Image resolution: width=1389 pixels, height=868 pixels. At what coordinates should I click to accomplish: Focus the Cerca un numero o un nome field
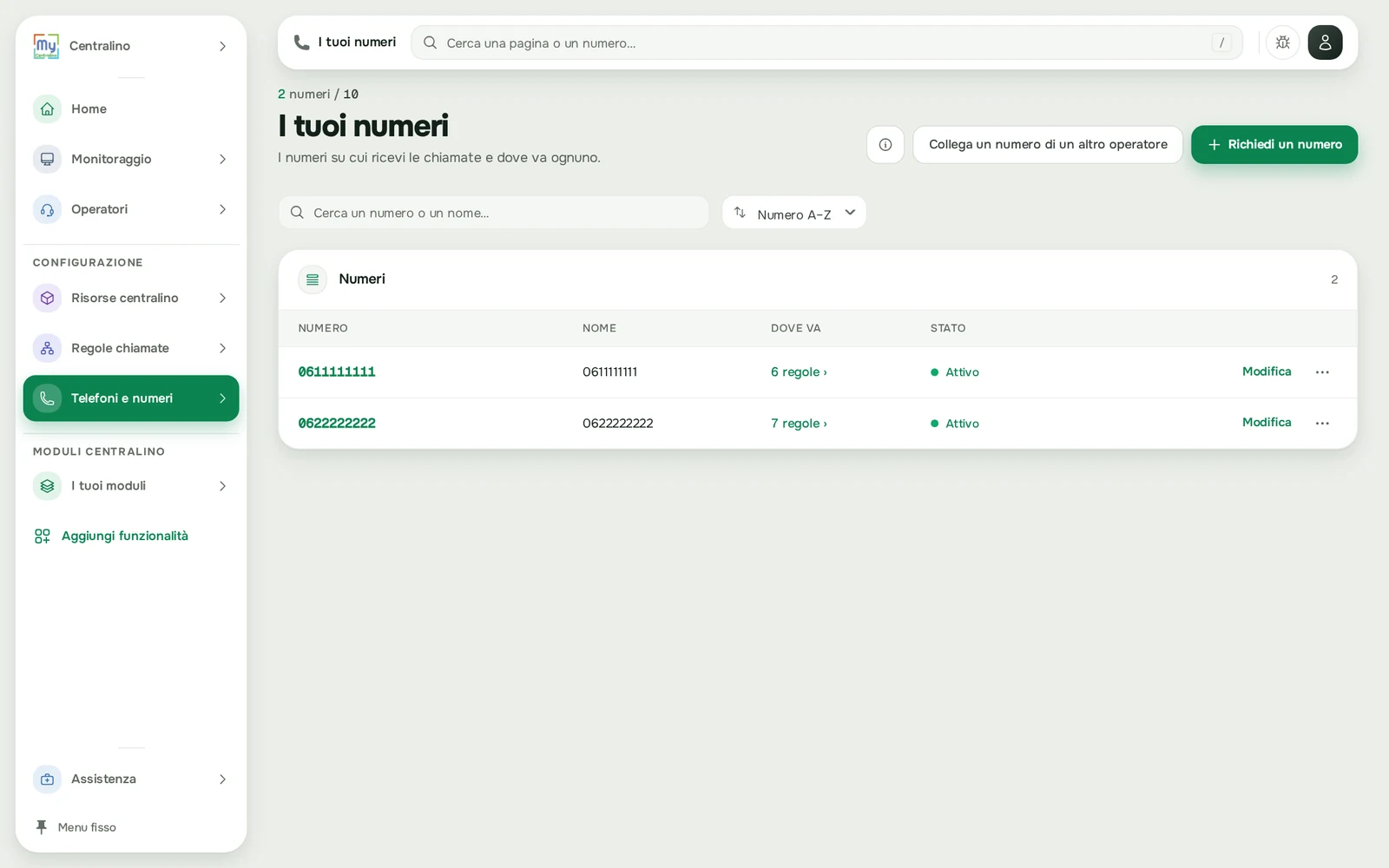pyautogui.click(x=493, y=213)
